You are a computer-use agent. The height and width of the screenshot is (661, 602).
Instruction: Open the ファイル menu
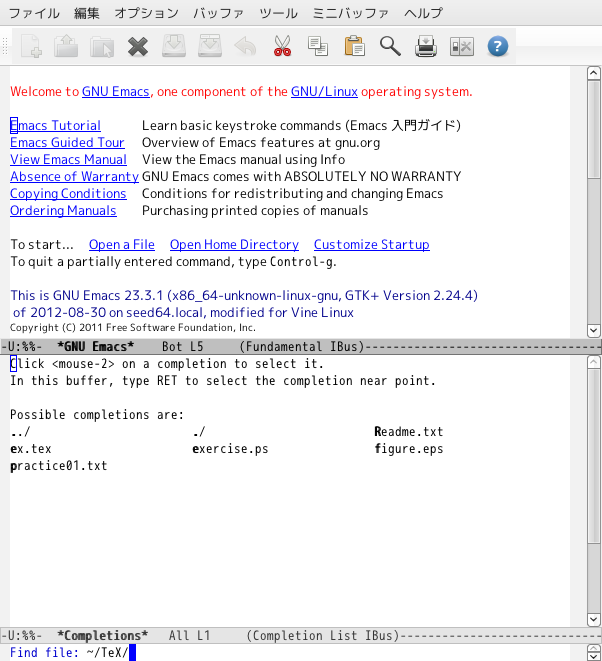(x=34, y=13)
